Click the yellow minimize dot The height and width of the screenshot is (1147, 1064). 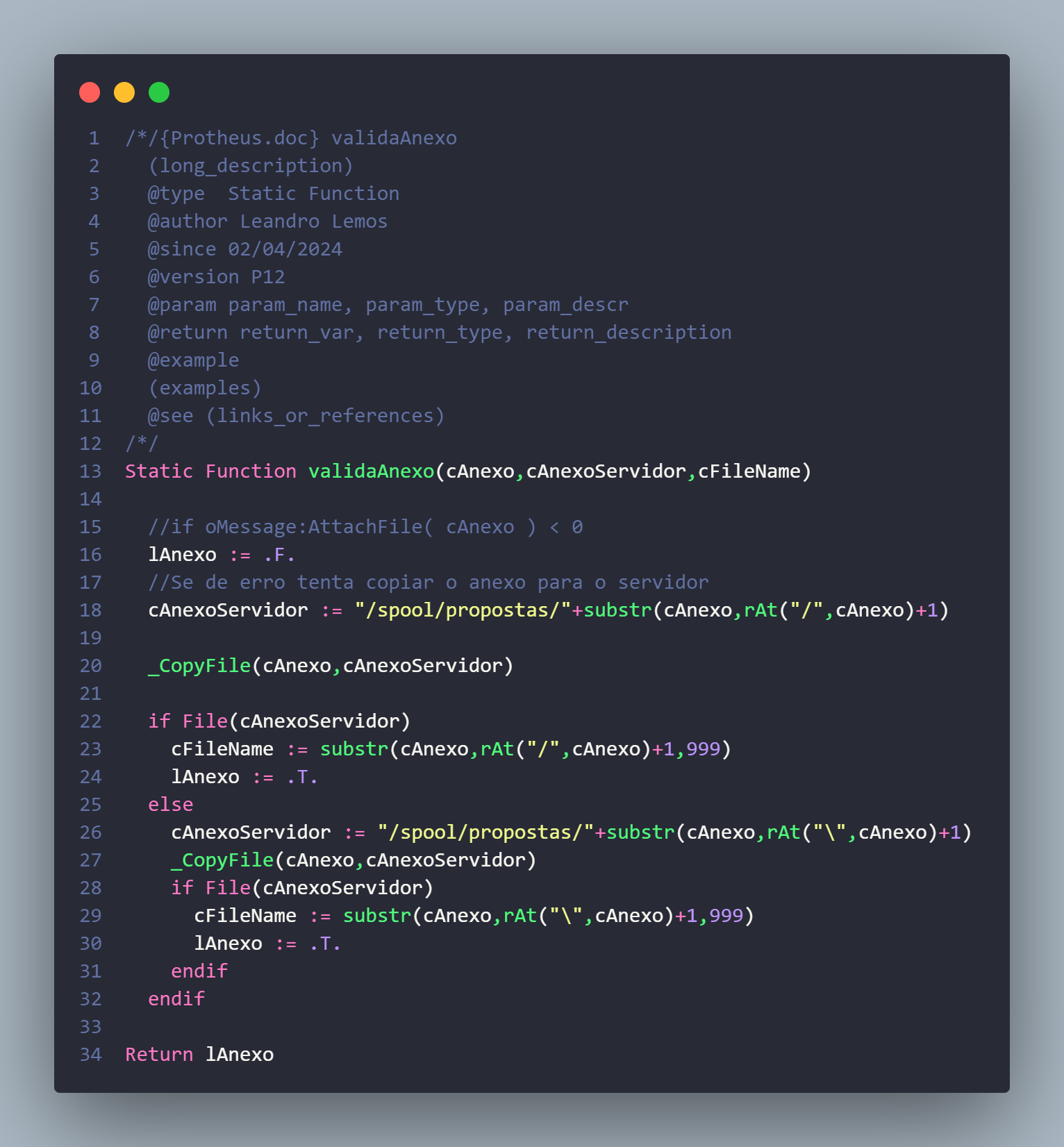click(x=124, y=92)
